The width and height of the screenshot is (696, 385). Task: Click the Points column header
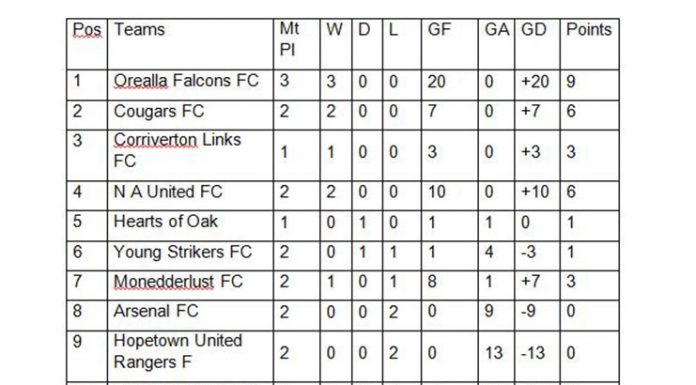click(589, 30)
